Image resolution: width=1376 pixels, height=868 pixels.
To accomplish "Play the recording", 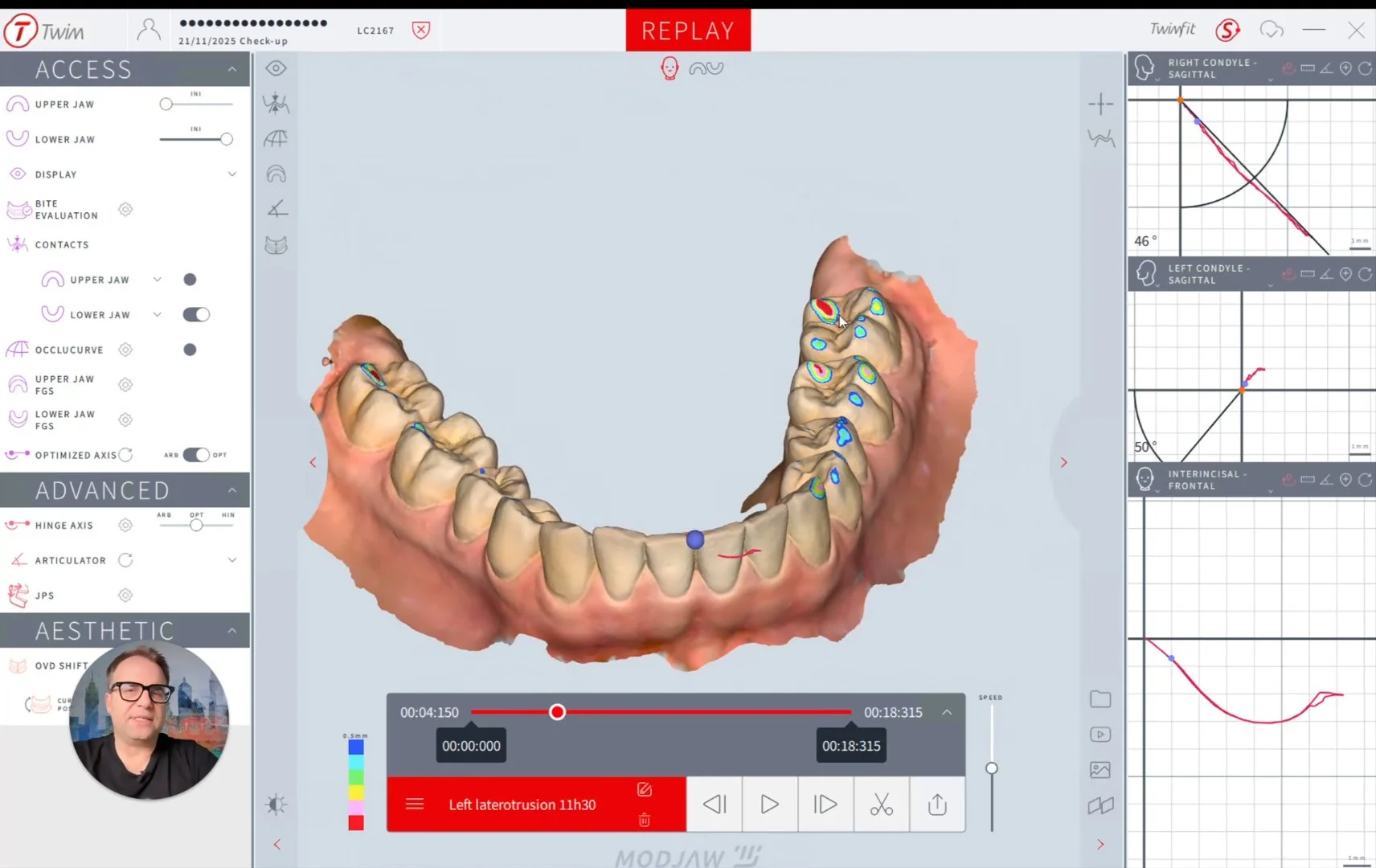I will [769, 805].
